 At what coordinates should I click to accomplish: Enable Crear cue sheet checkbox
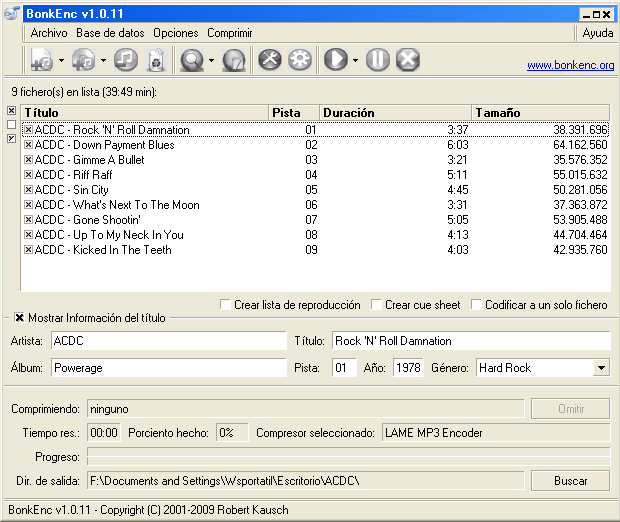pyautogui.click(x=376, y=305)
